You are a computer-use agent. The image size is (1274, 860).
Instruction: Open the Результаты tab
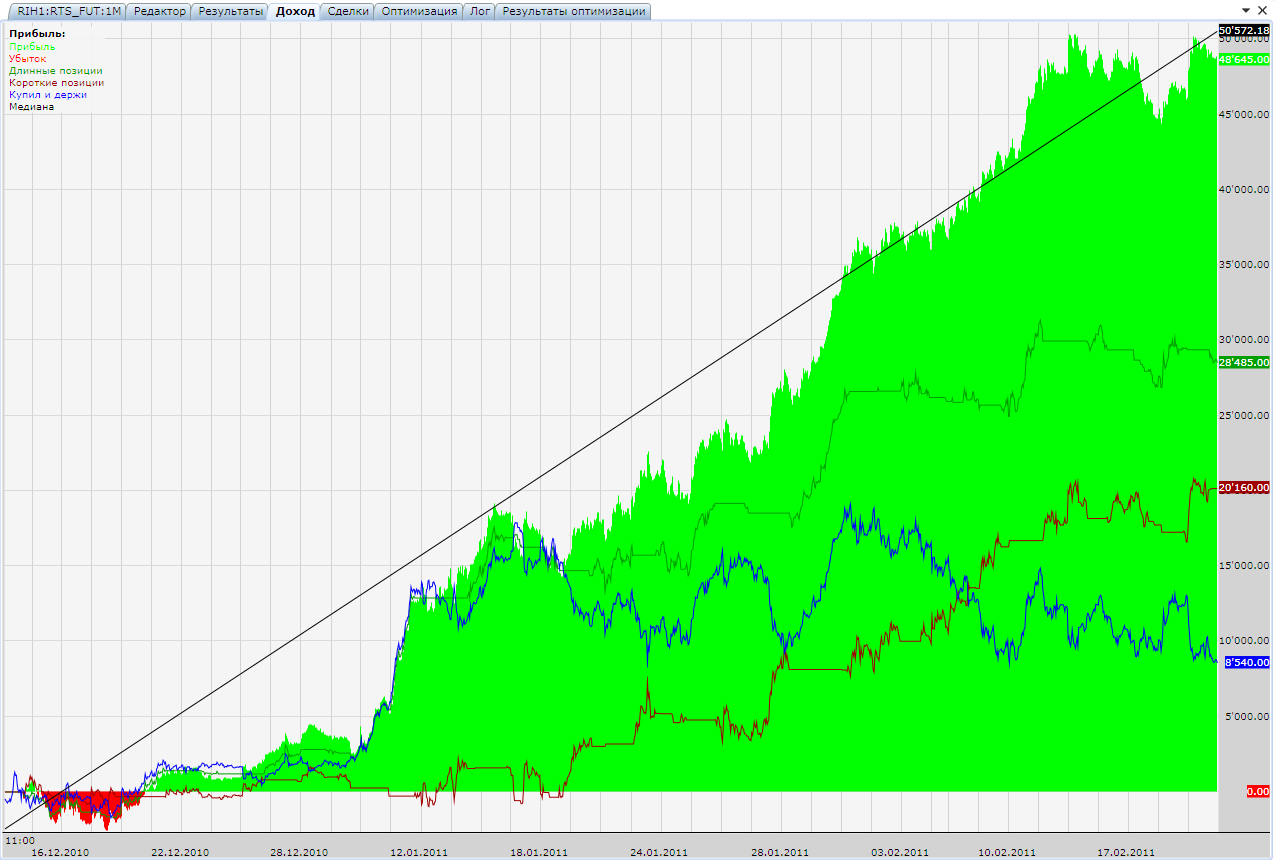tap(230, 11)
